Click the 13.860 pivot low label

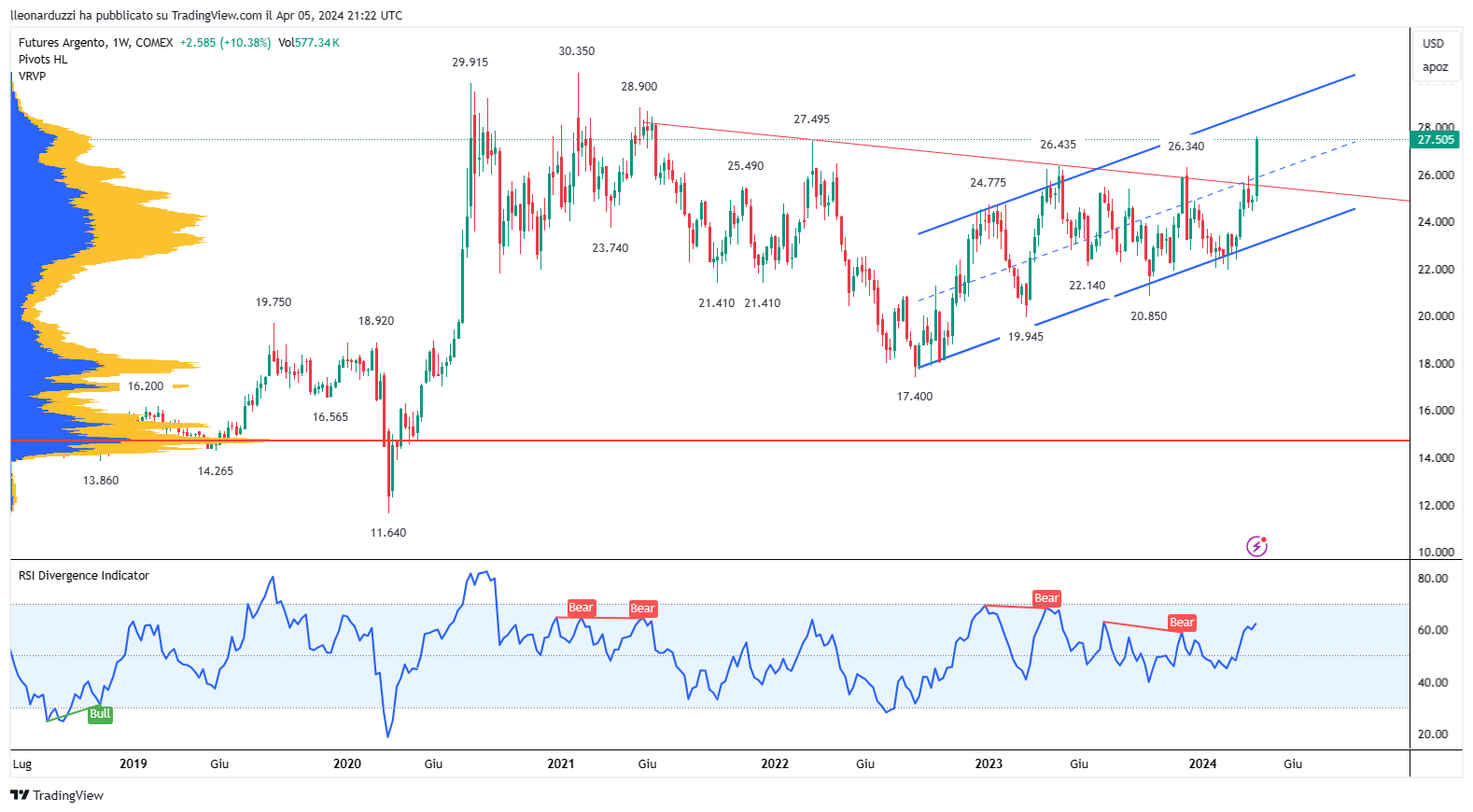101,481
